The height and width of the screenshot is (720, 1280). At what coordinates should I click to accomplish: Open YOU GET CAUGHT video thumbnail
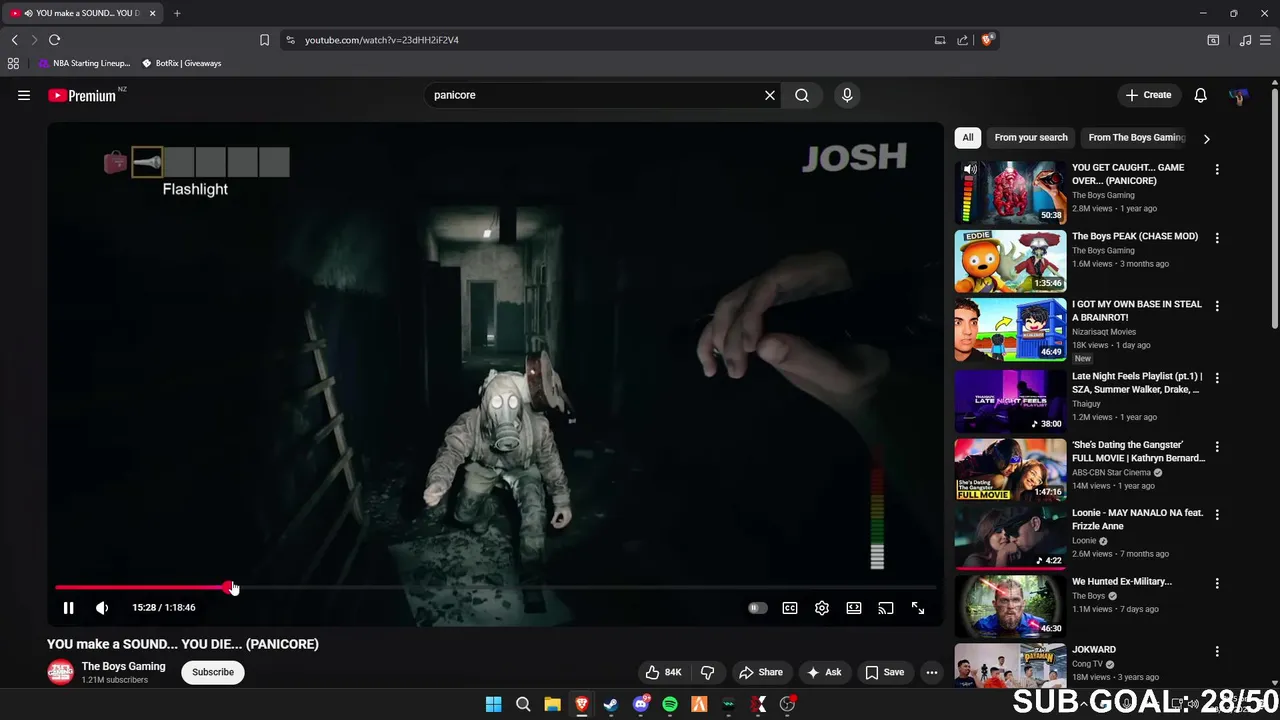click(1010, 192)
